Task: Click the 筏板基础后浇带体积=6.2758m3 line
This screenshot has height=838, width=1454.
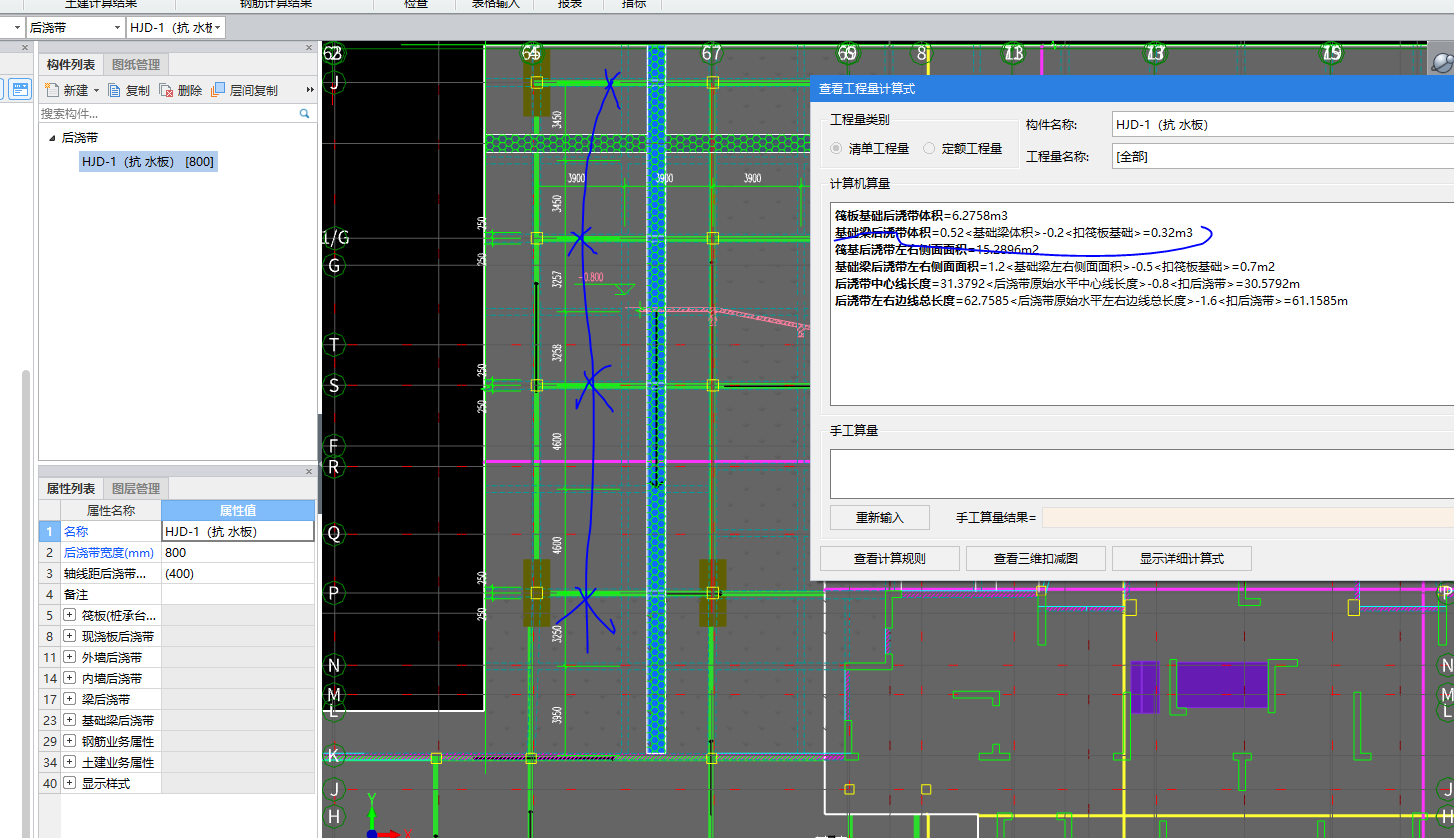Action: coord(921,215)
